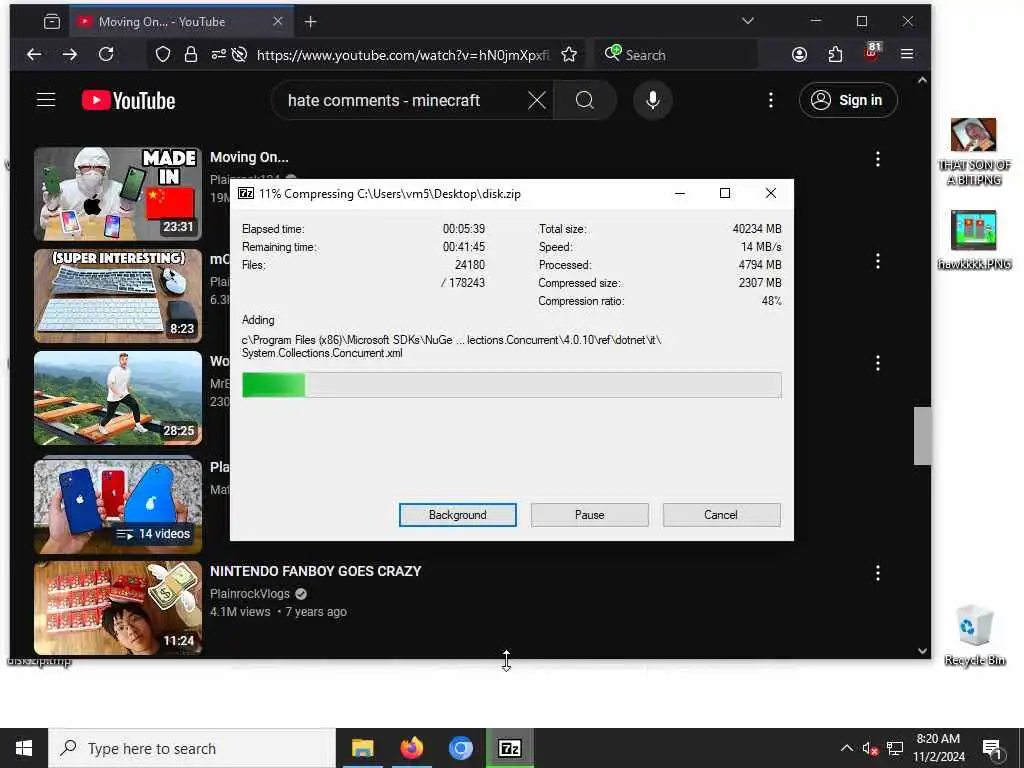Open the YouTube guide hamburger menu
Screen dimensions: 1024x768
[46, 100]
